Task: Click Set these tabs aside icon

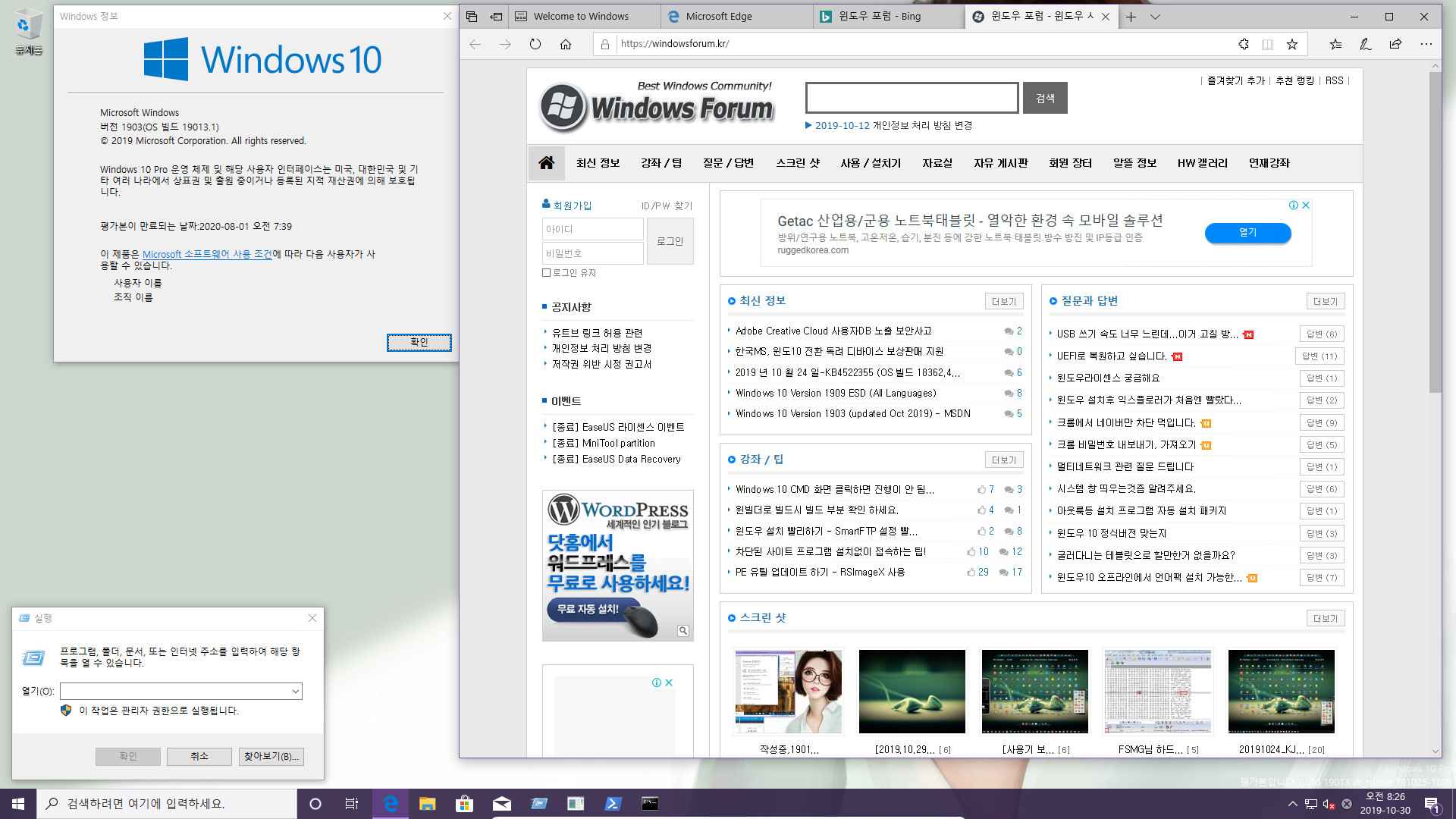Action: click(x=496, y=16)
